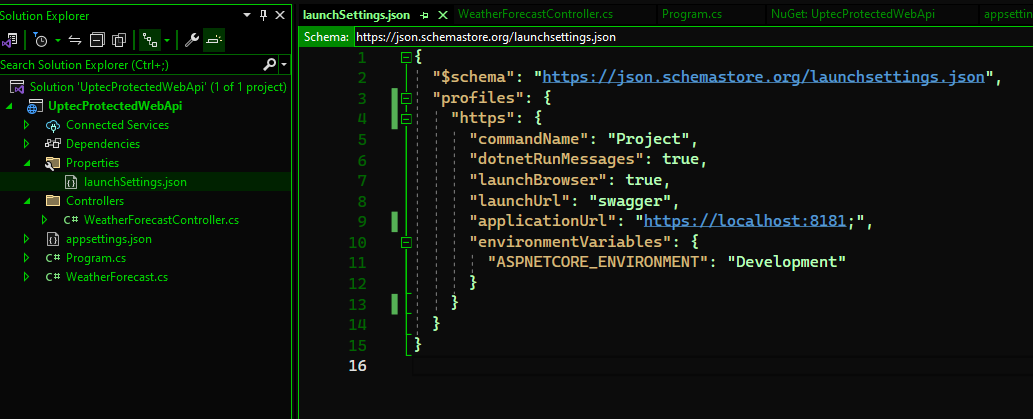Click the Pending Changes Filter clock icon
The height and width of the screenshot is (419, 1033).
(40, 40)
